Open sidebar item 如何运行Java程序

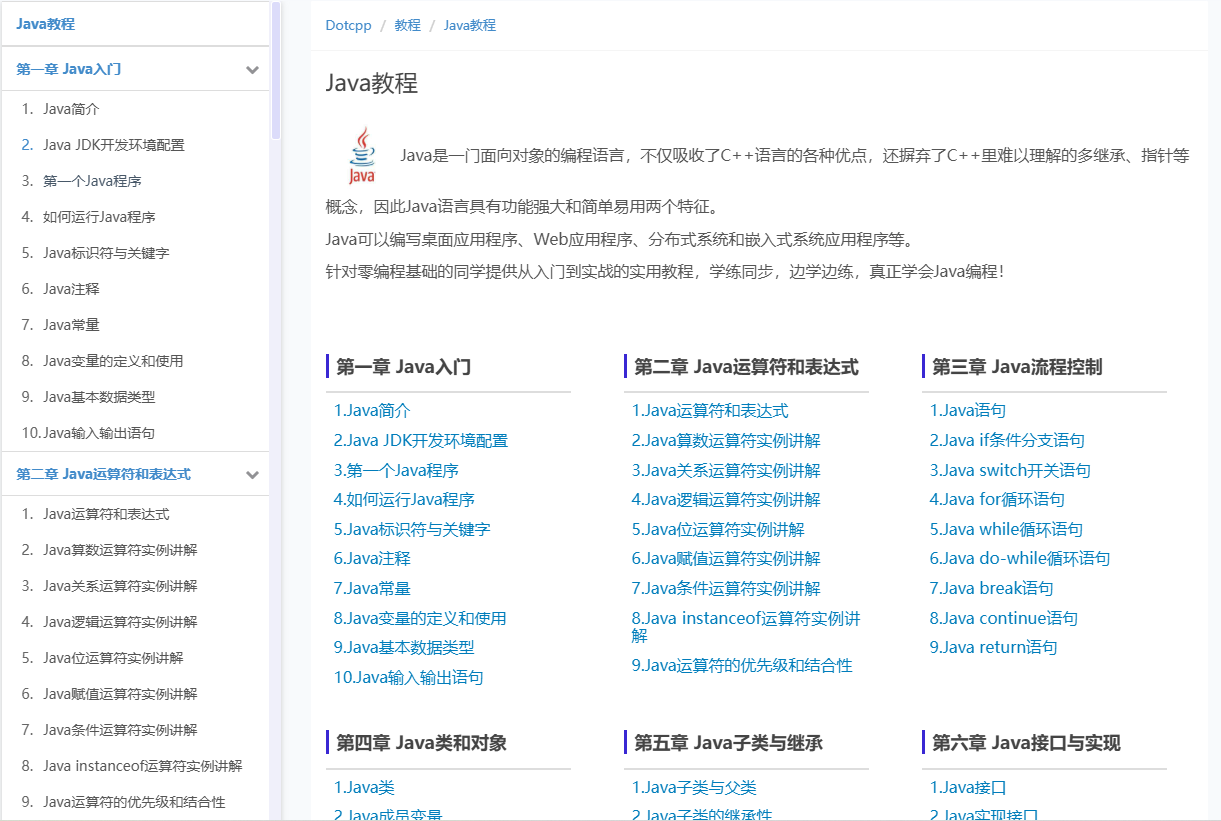pyautogui.click(x=99, y=217)
